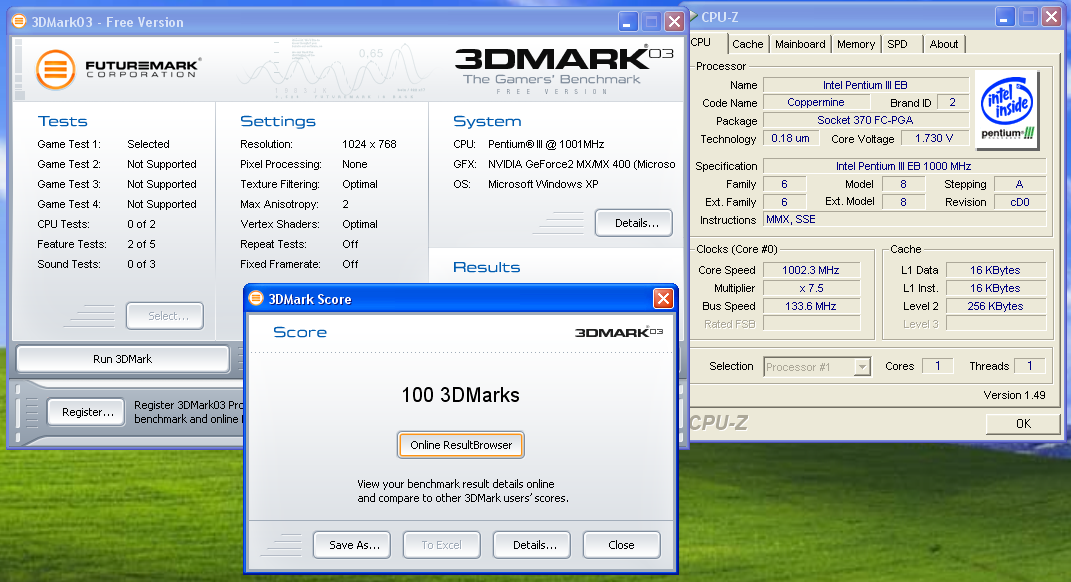Minimize the 3DMark03 main window
This screenshot has height=582, width=1071.
click(628, 22)
